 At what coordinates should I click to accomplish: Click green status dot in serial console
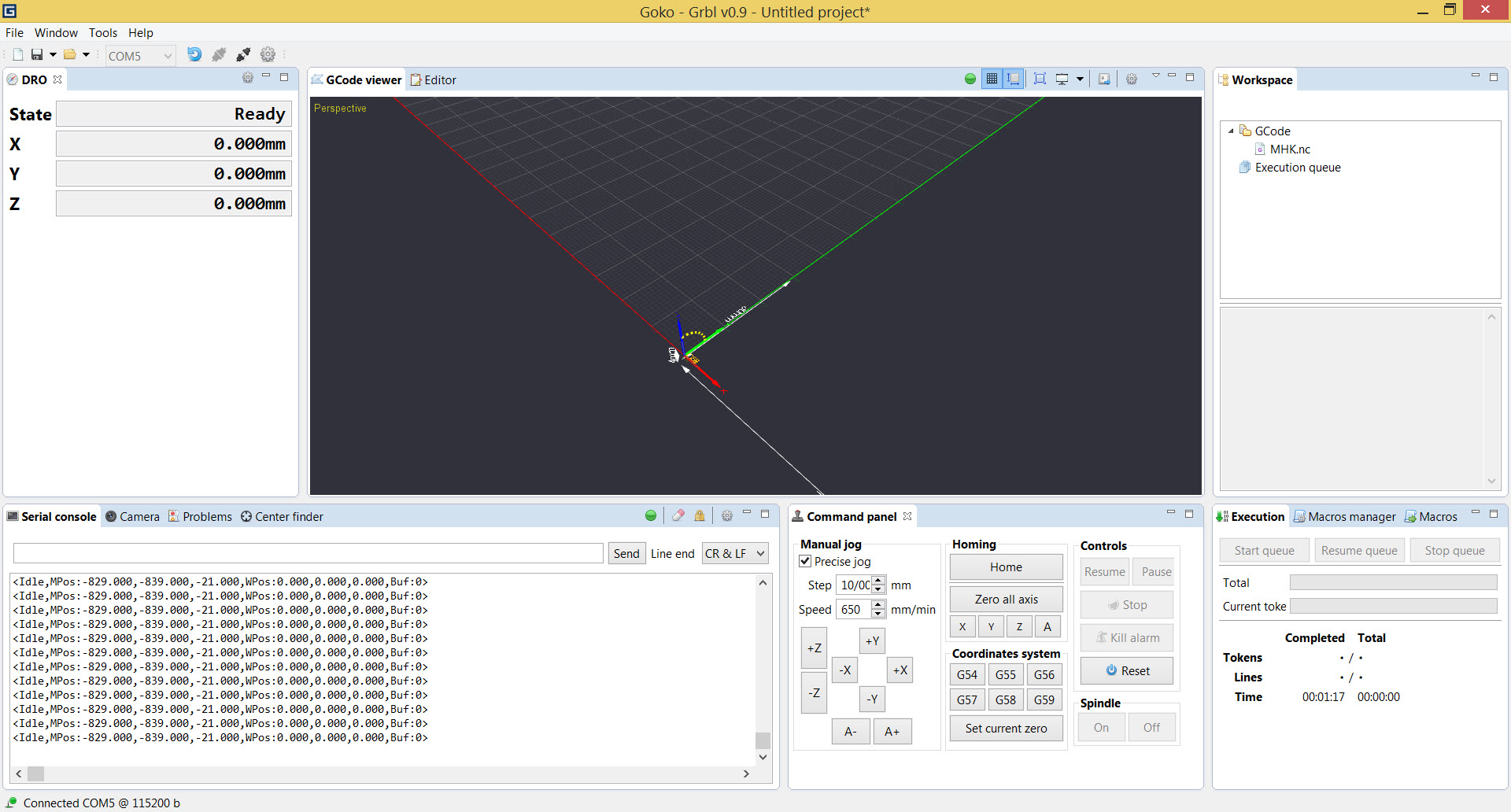pos(651,515)
